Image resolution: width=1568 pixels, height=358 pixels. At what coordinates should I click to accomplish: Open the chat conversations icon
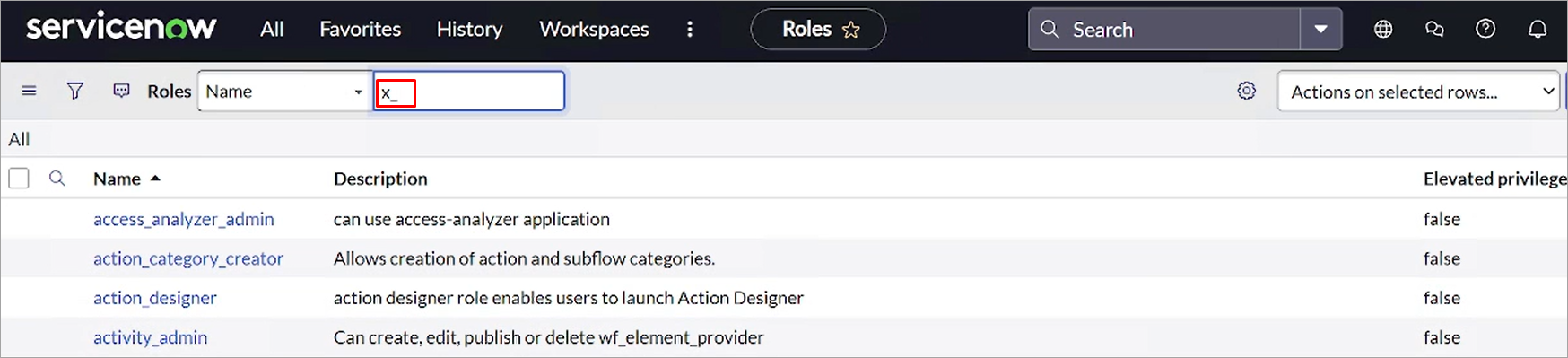click(1434, 30)
